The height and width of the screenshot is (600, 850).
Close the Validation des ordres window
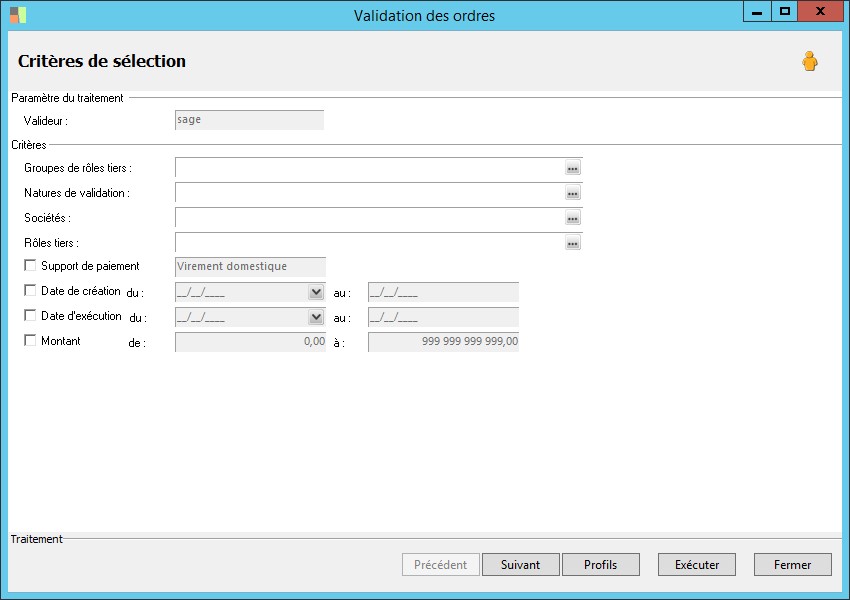[x=821, y=11]
